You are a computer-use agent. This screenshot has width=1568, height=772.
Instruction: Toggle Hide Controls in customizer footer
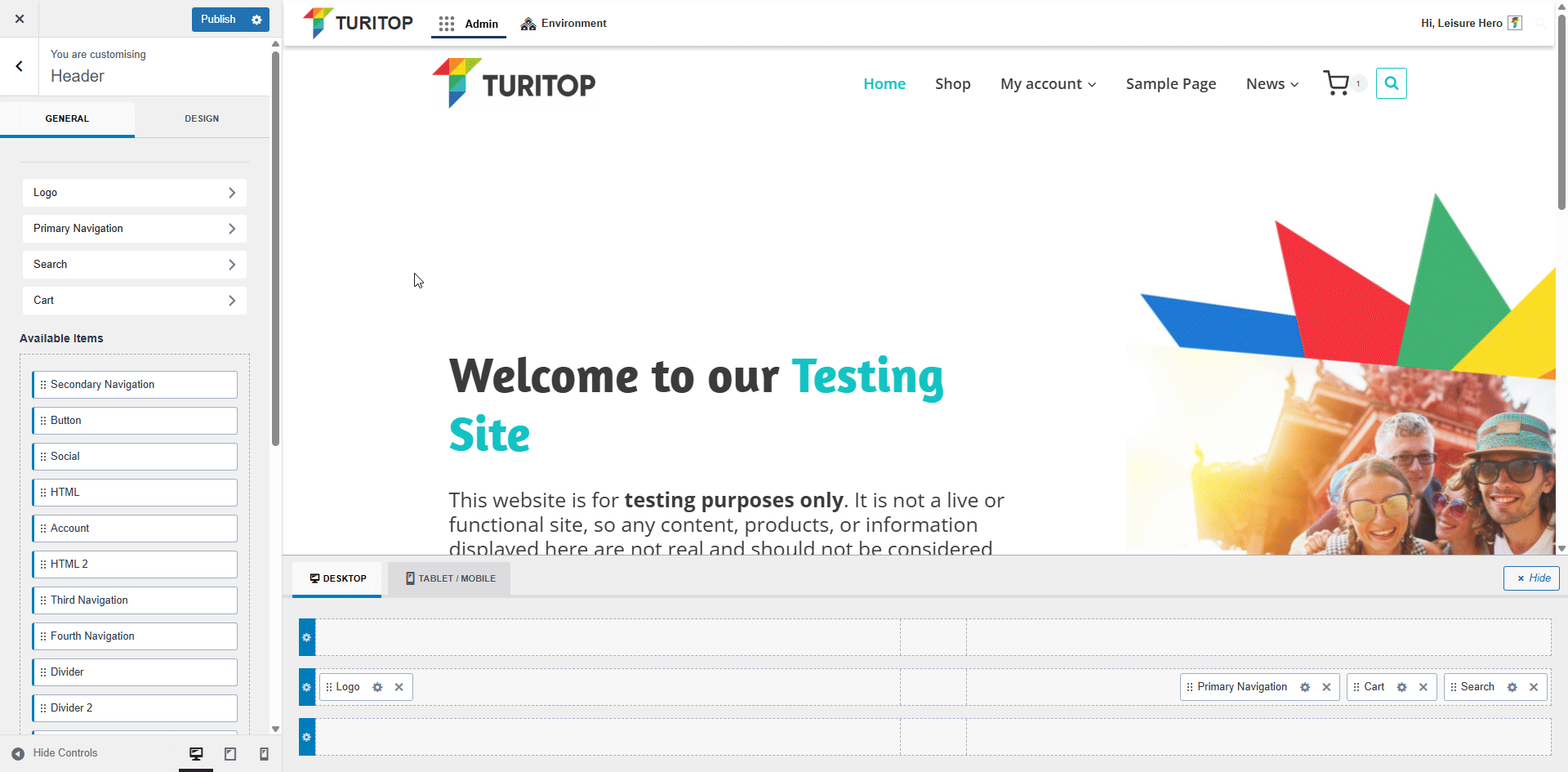click(x=55, y=753)
